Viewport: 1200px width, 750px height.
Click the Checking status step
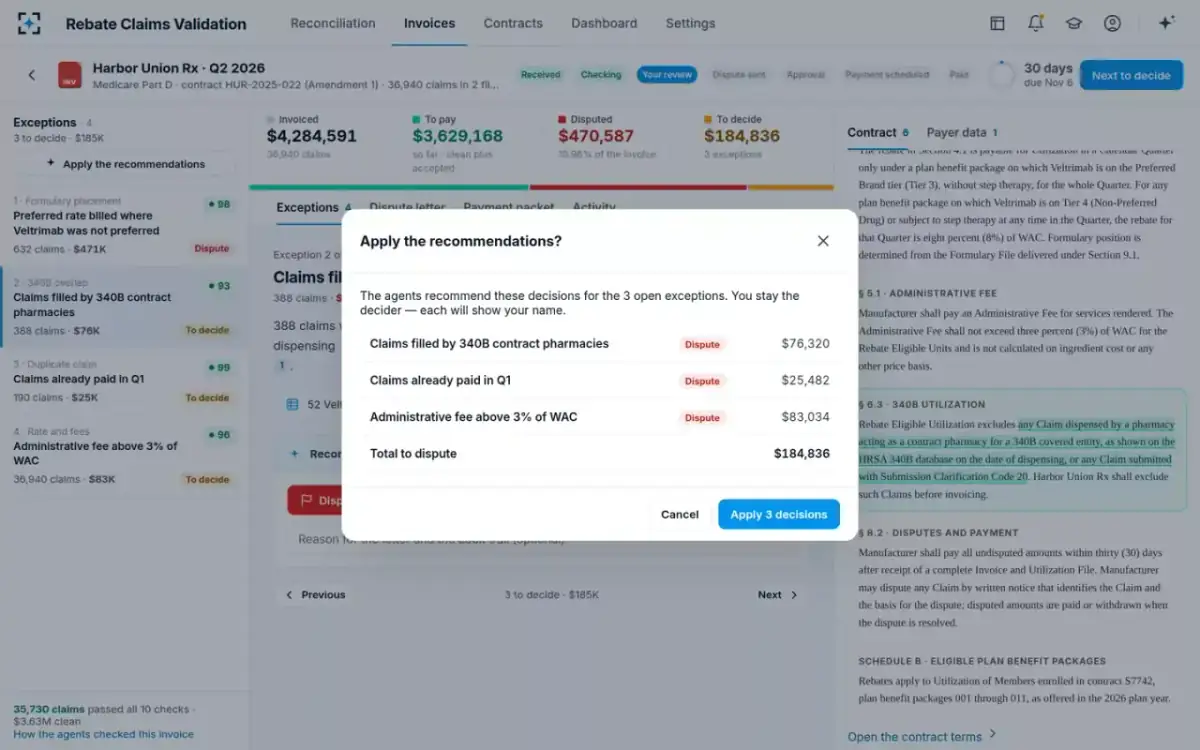(601, 75)
